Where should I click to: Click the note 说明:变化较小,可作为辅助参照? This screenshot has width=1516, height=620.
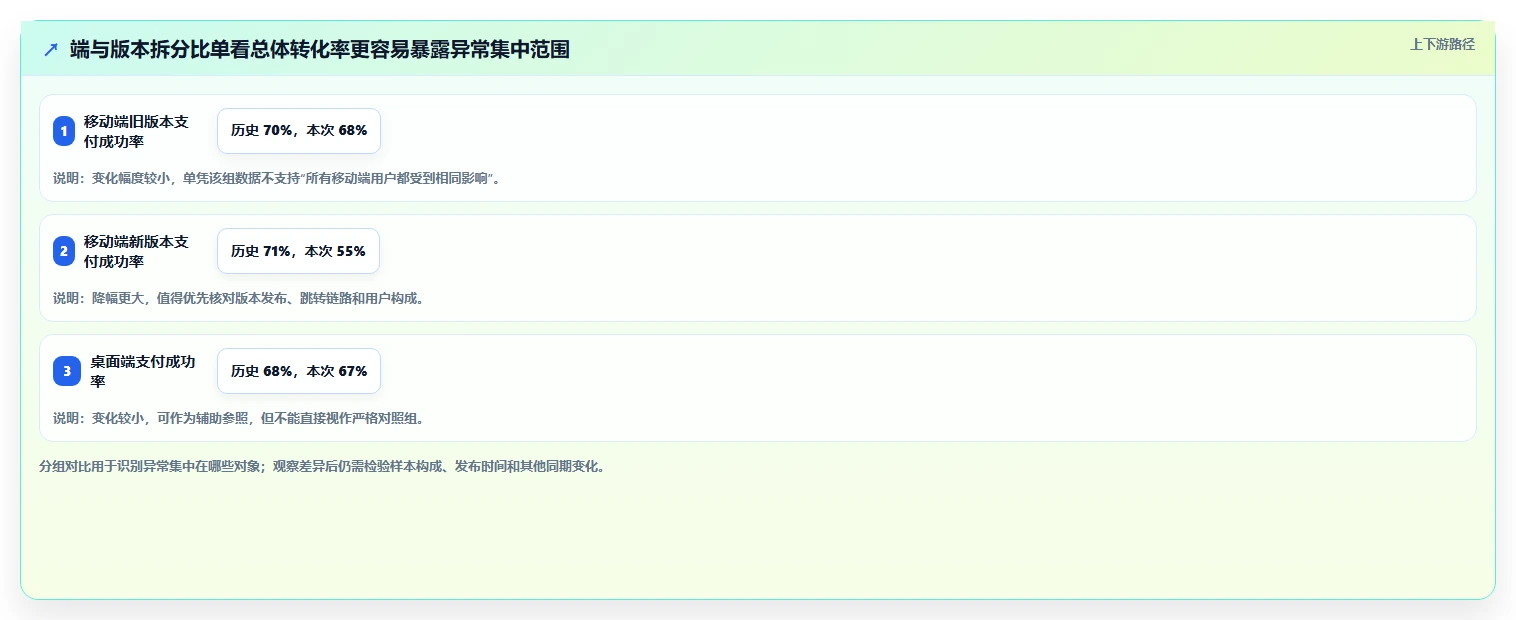(x=238, y=418)
